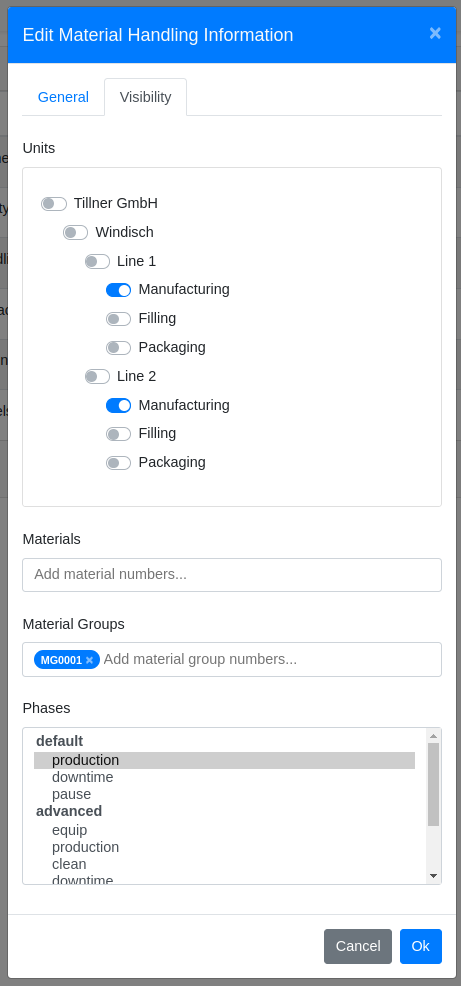Turn on the Line 1 switch
The height and width of the screenshot is (986, 461).
point(97,262)
